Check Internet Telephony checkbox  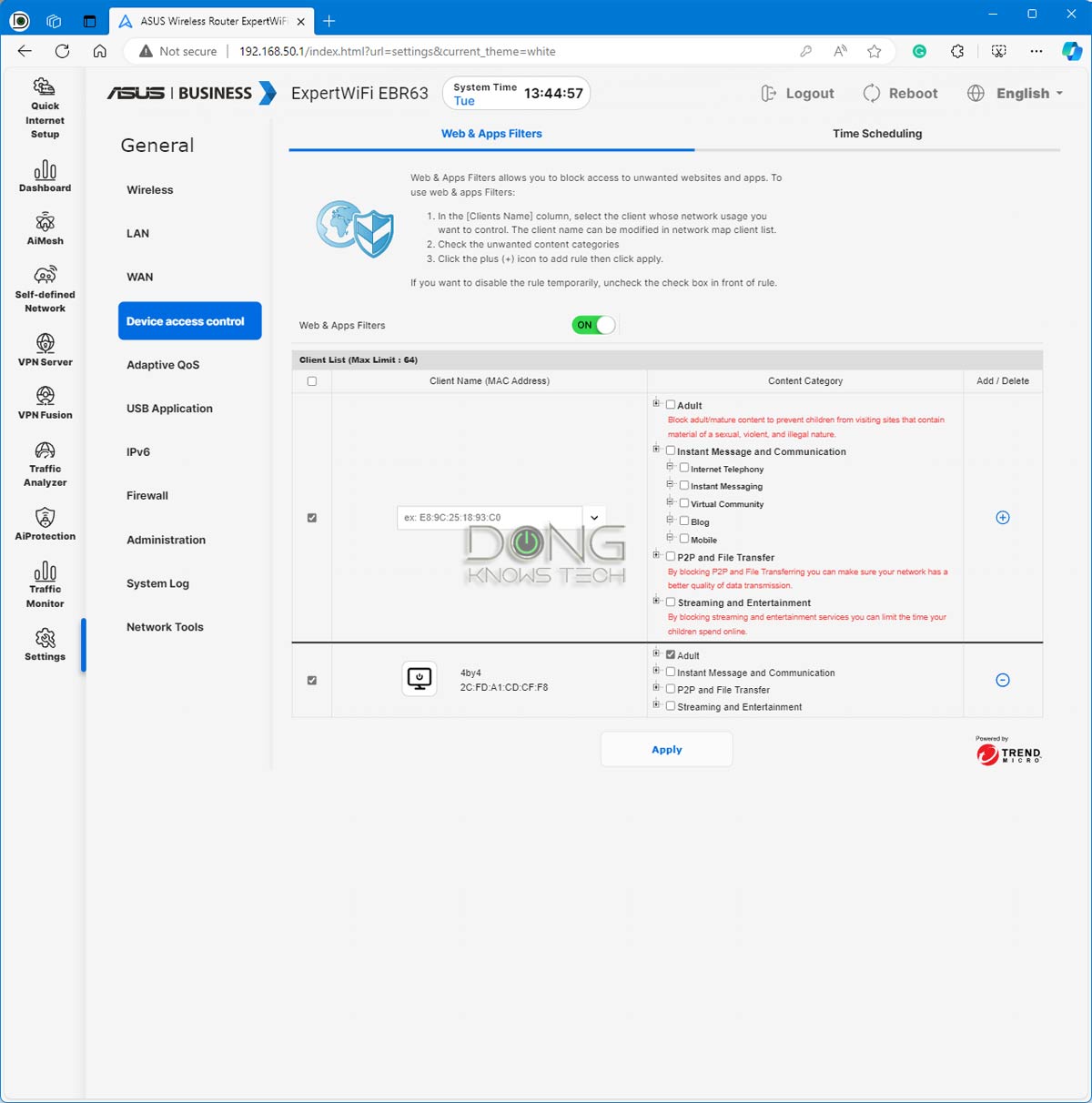point(684,468)
